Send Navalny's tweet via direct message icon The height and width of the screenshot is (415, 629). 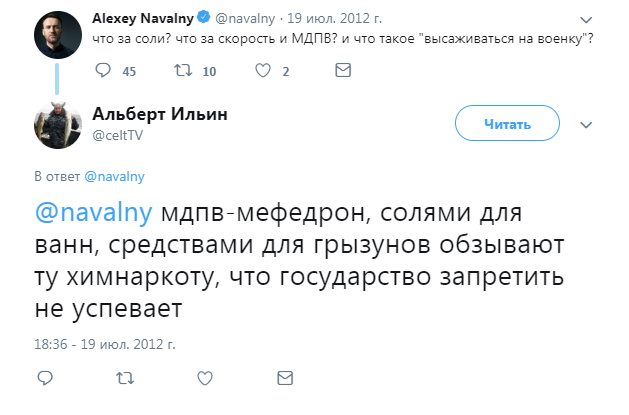point(343,71)
